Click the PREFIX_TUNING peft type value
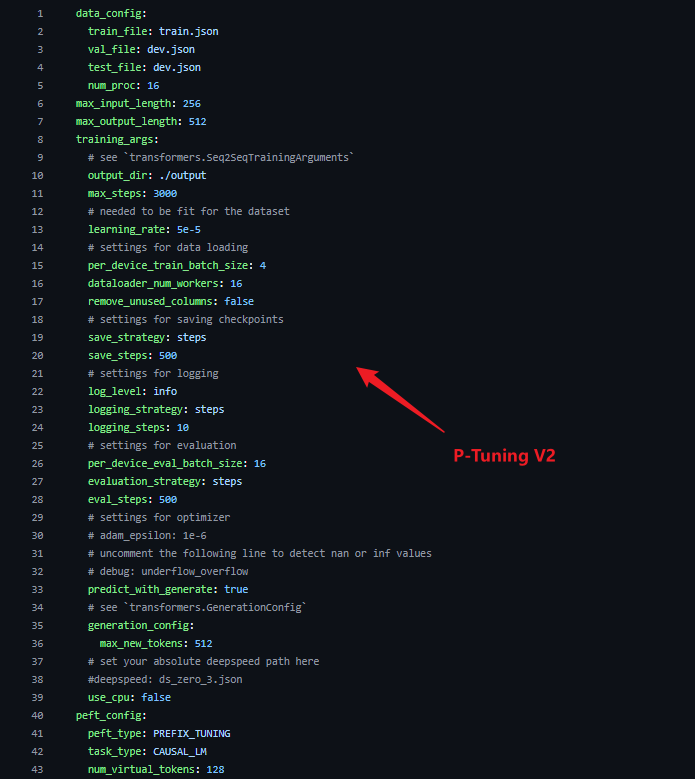Screen dimensions: 695x779 pyautogui.click(x=191, y=733)
